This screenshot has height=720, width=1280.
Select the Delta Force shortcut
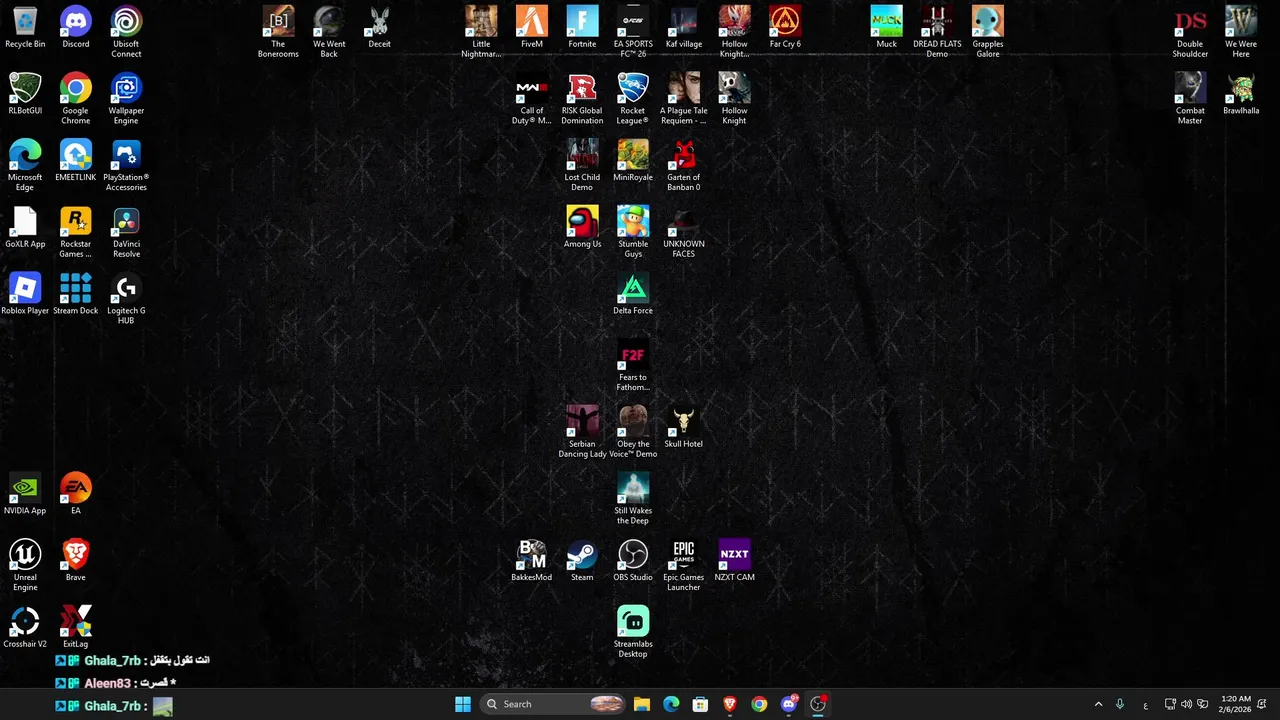(x=633, y=295)
